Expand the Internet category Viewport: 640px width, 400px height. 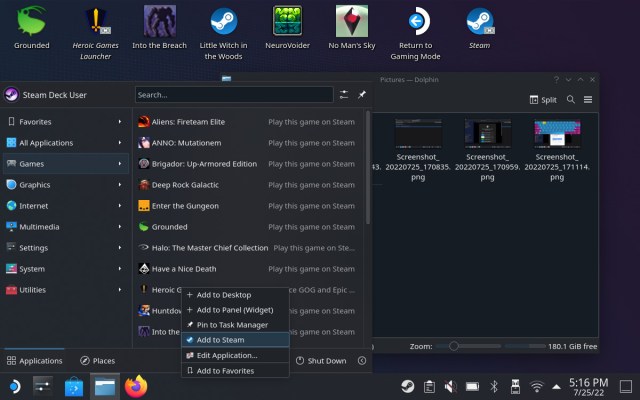[66, 206]
